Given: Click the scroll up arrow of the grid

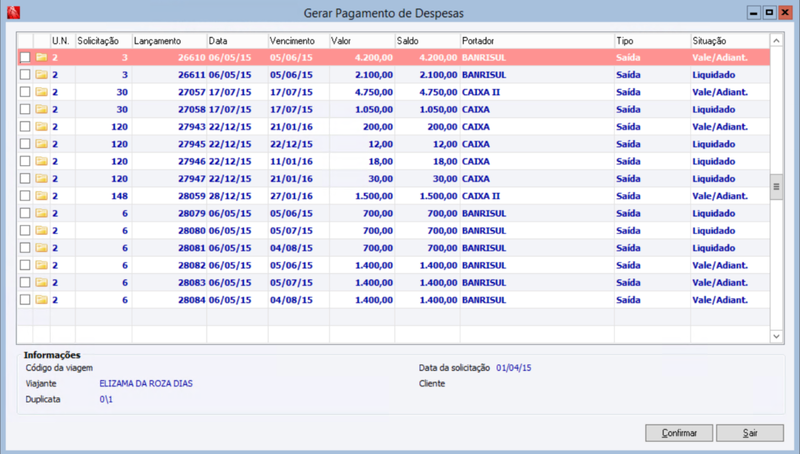Looking at the screenshot, I should pos(776,41).
